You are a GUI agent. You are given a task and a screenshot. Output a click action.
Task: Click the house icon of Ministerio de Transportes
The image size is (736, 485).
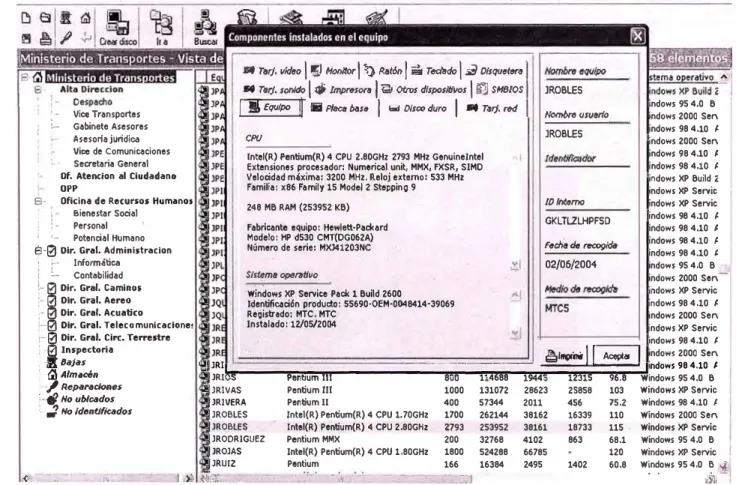pyautogui.click(x=38, y=77)
